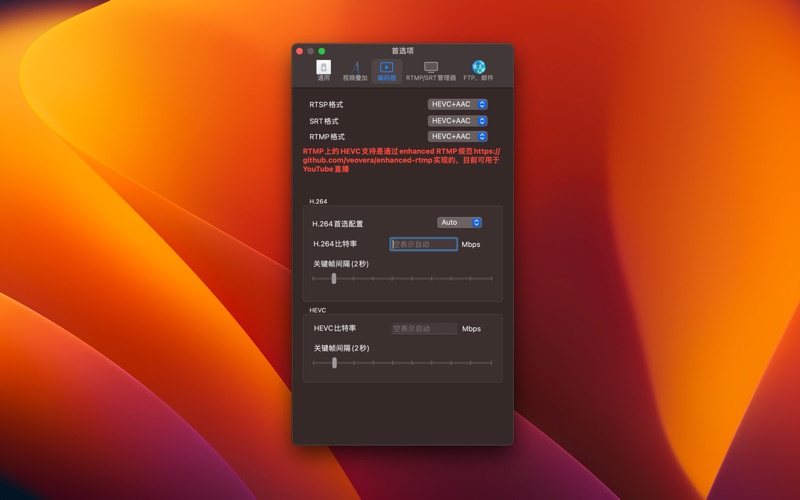The image size is (800, 500).
Task: Click the H.264 比特率 input field
Action: [424, 244]
